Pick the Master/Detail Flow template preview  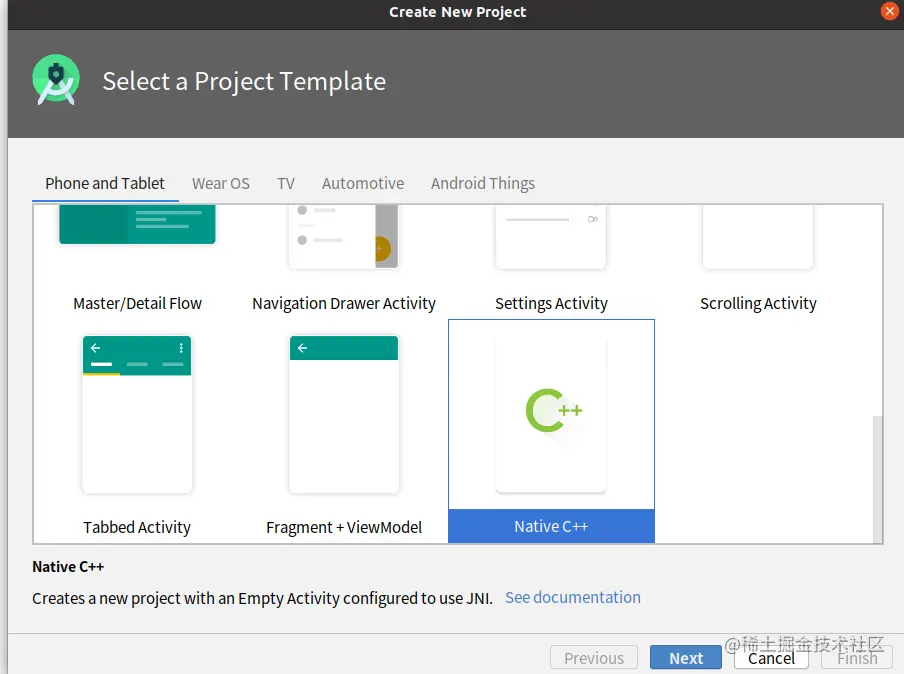[137, 226]
